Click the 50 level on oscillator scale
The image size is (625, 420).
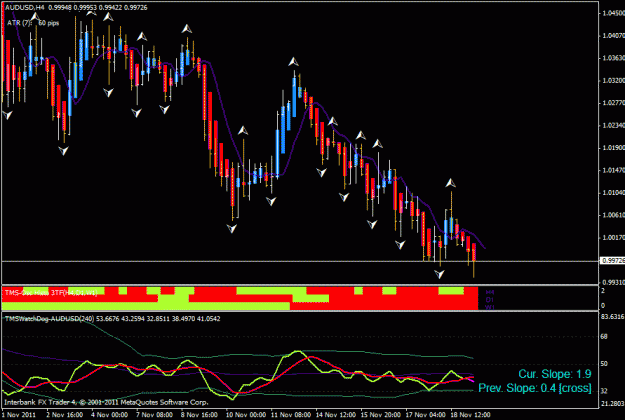[605, 364]
